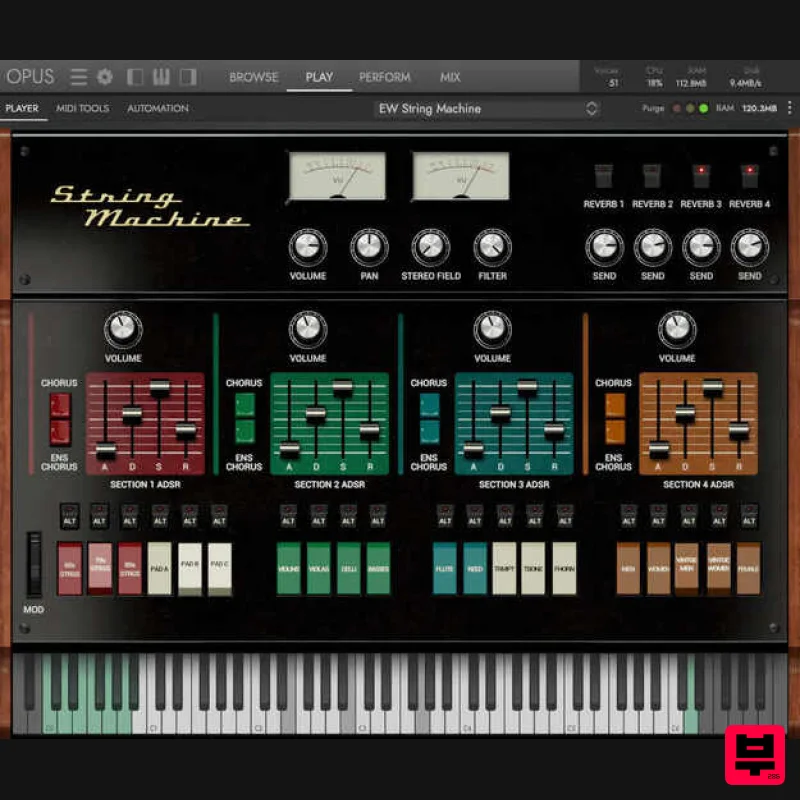Open the EW String Machine instrument dropdown
The height and width of the screenshot is (800, 800).
click(488, 108)
